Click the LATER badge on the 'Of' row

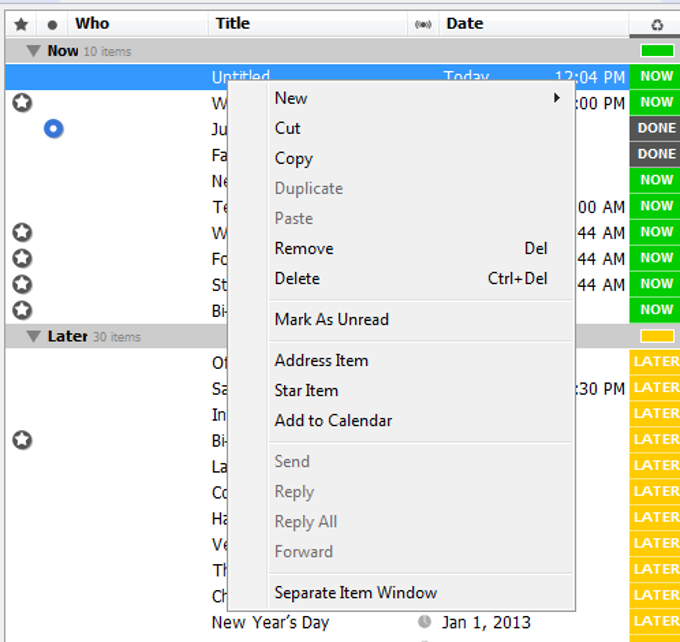pos(655,362)
